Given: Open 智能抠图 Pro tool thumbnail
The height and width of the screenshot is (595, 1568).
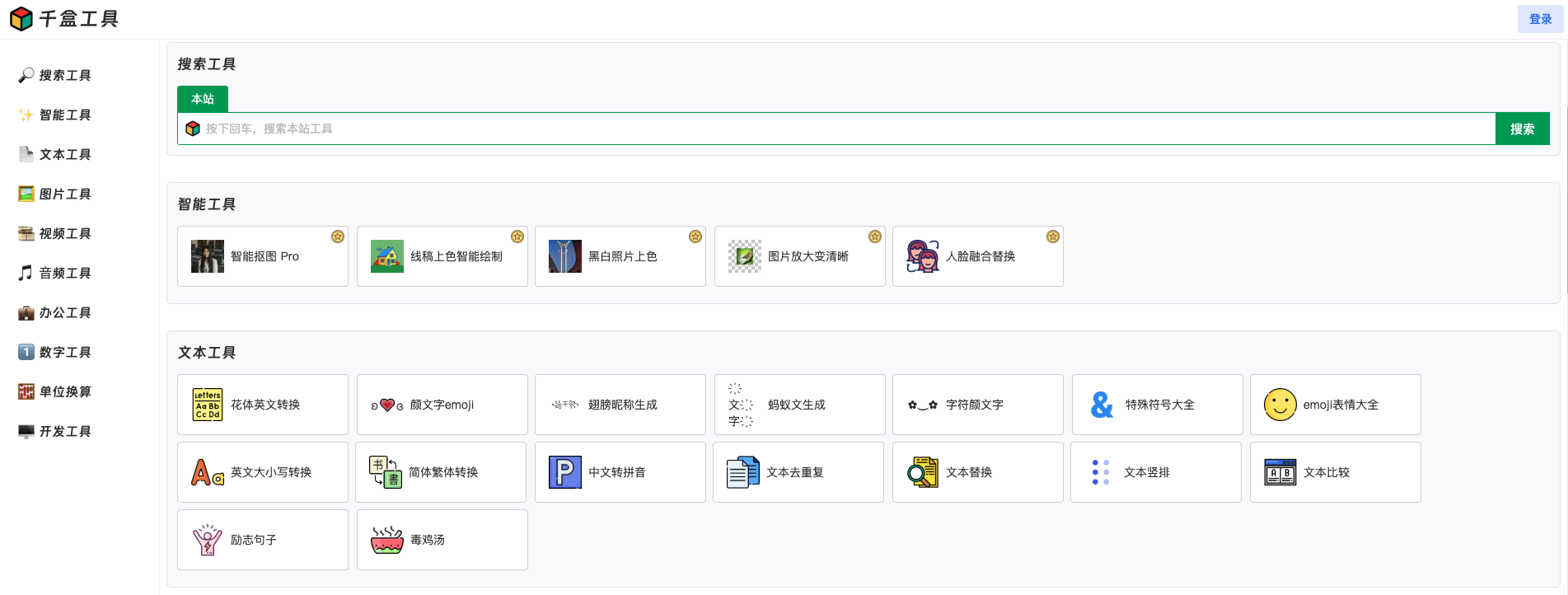Looking at the screenshot, I should click(x=207, y=256).
